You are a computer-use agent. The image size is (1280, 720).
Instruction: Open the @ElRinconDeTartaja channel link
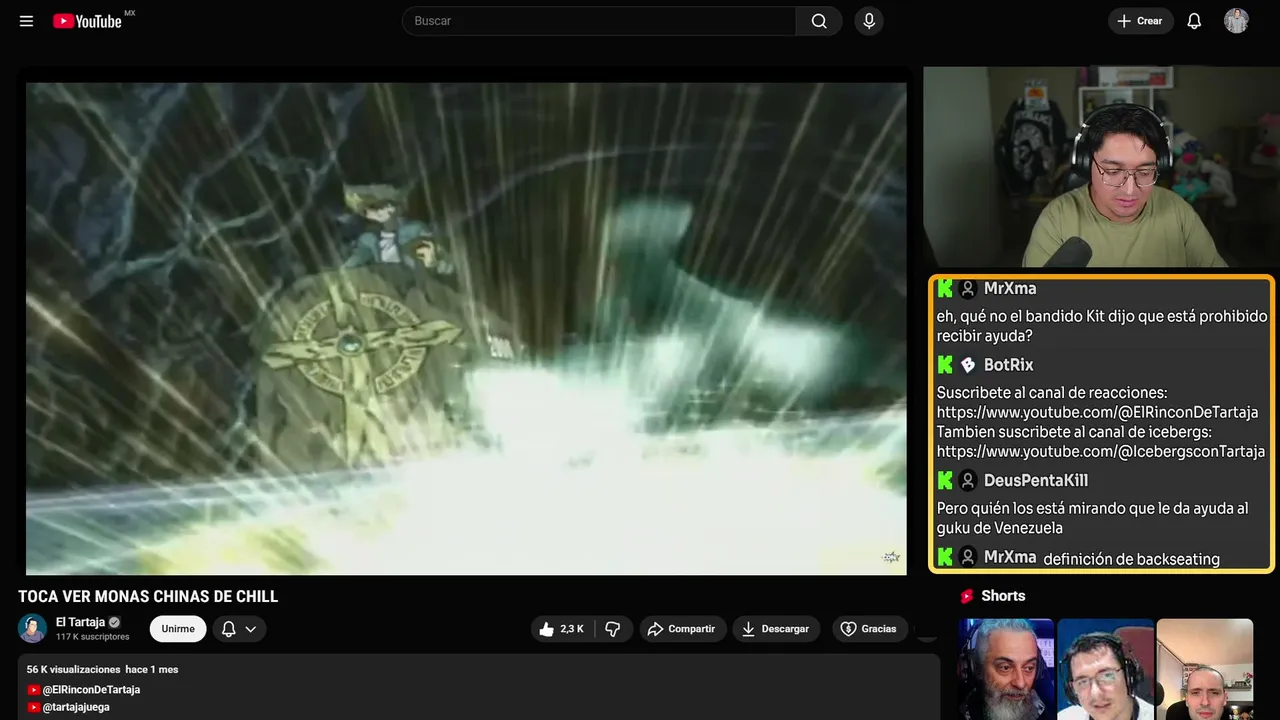[91, 690]
